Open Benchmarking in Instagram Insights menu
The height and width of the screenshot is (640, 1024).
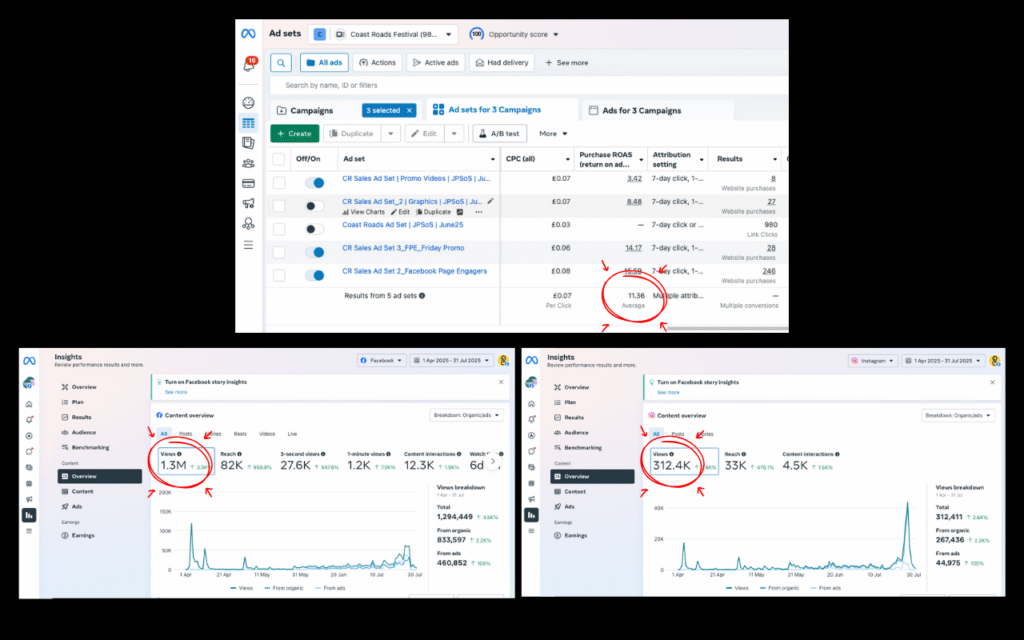(583, 448)
